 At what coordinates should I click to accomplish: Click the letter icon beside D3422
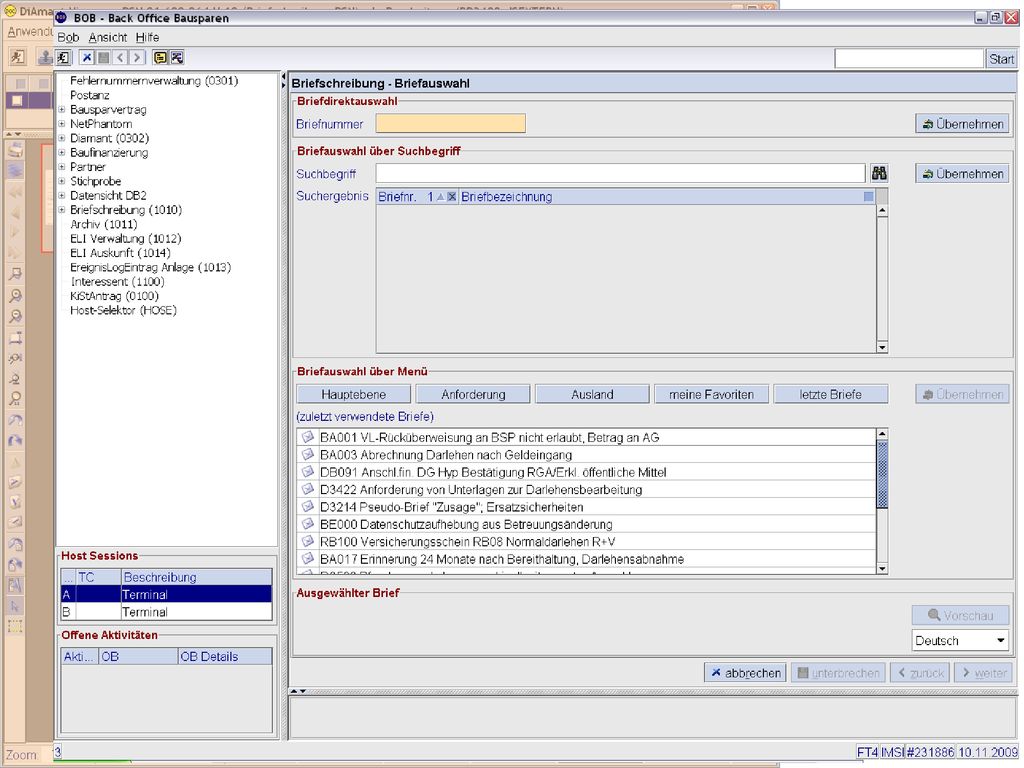308,488
